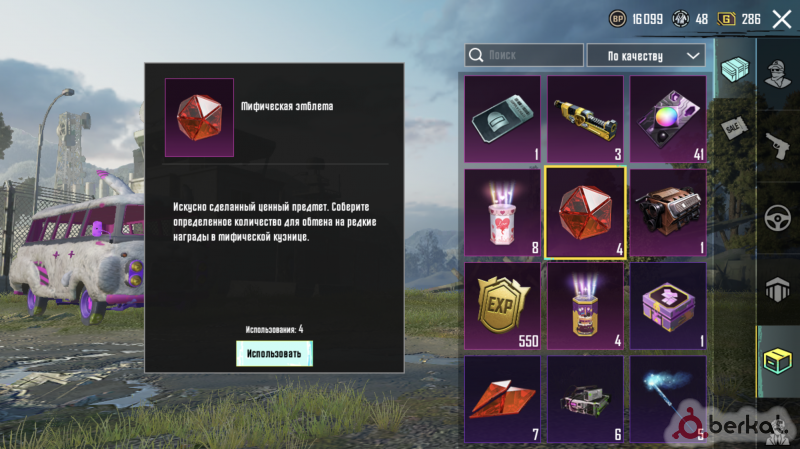Open the parachute category icon
The image size is (800, 449).
[778, 290]
